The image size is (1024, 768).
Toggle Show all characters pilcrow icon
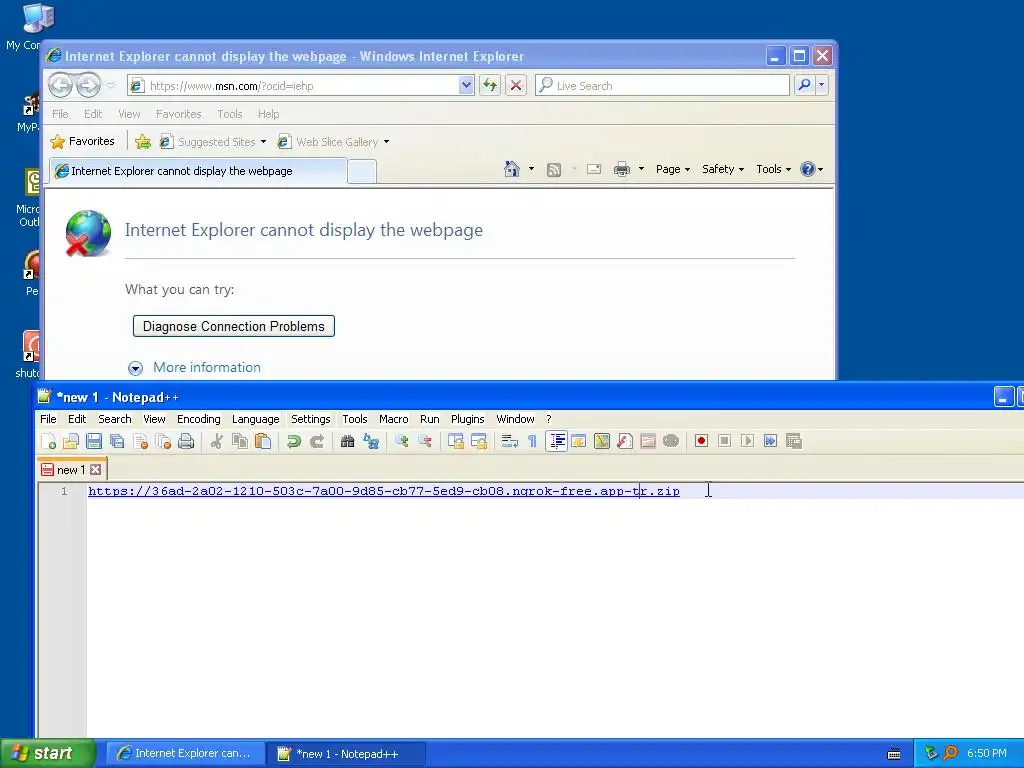point(532,441)
